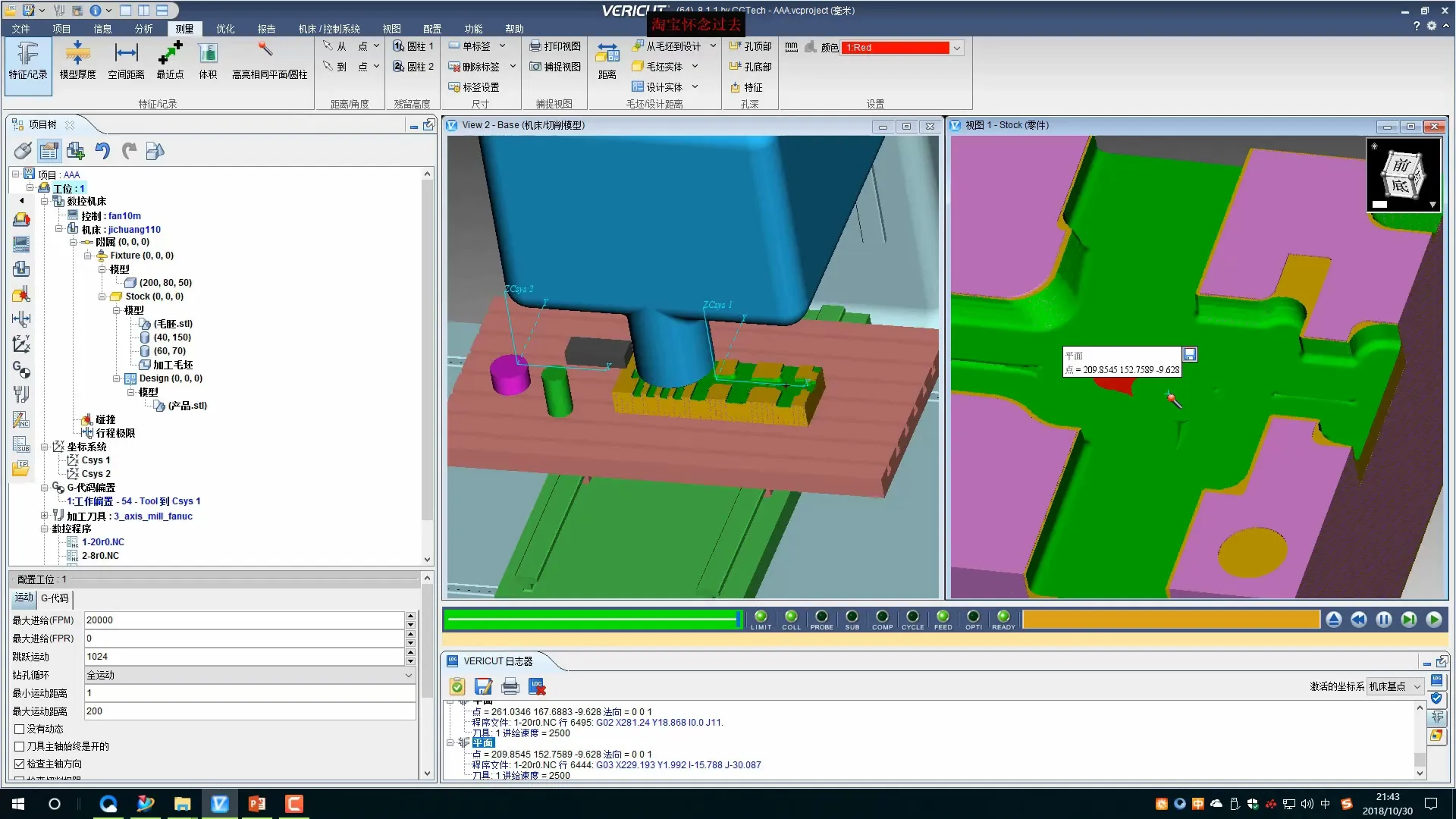Viewport: 1456px width, 819px height.
Task: Switch to the G-代码 tab
Action: pyautogui.click(x=55, y=598)
